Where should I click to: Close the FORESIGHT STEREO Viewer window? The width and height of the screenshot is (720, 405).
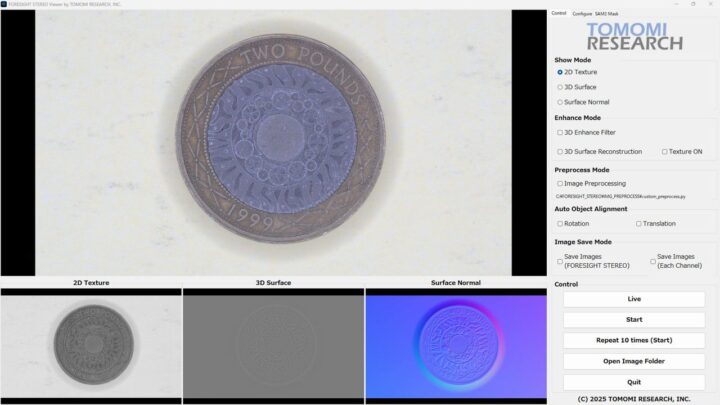[711, 4]
